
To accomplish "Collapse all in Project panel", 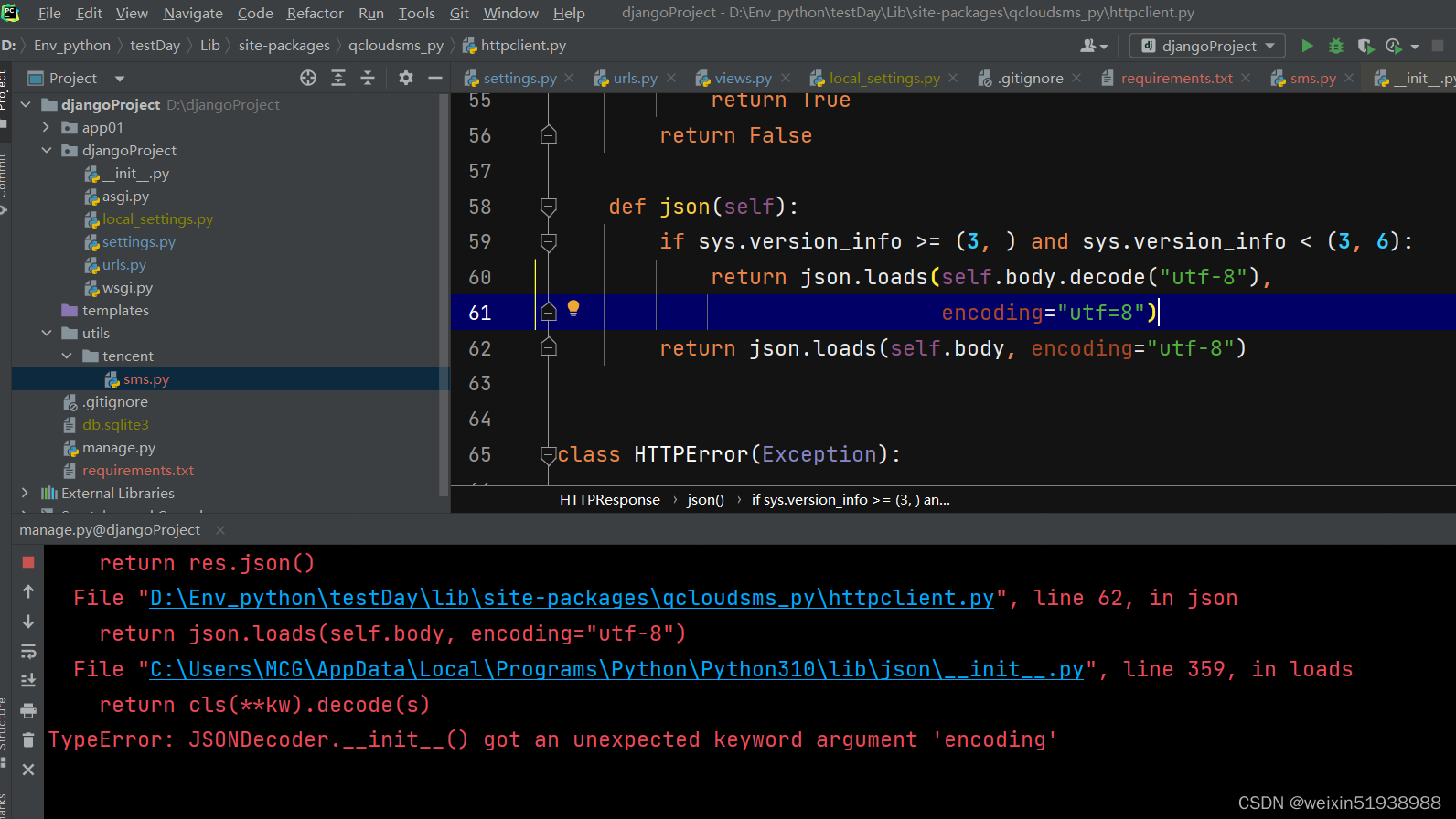I will click(x=368, y=78).
